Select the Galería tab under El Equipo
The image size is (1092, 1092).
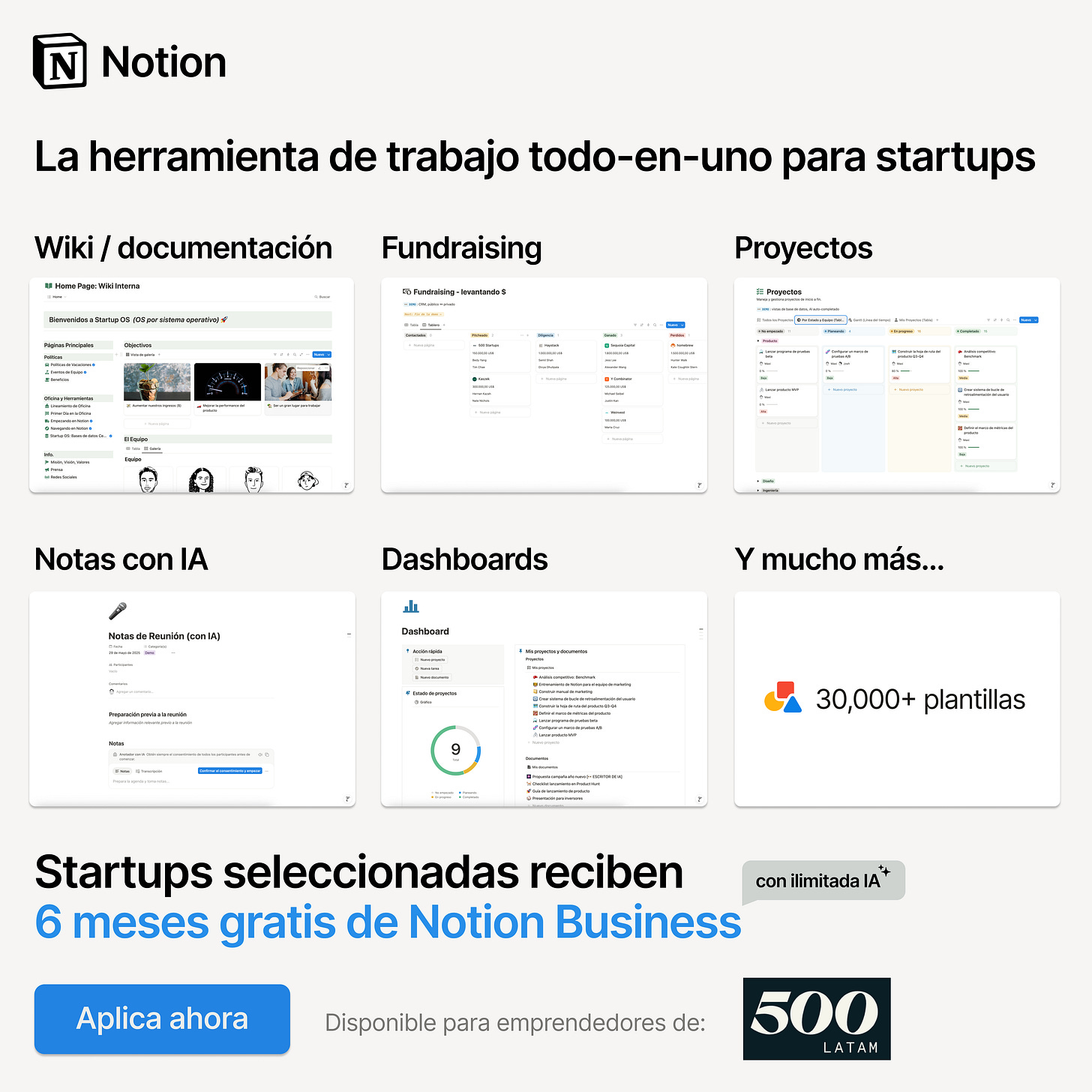tap(153, 448)
